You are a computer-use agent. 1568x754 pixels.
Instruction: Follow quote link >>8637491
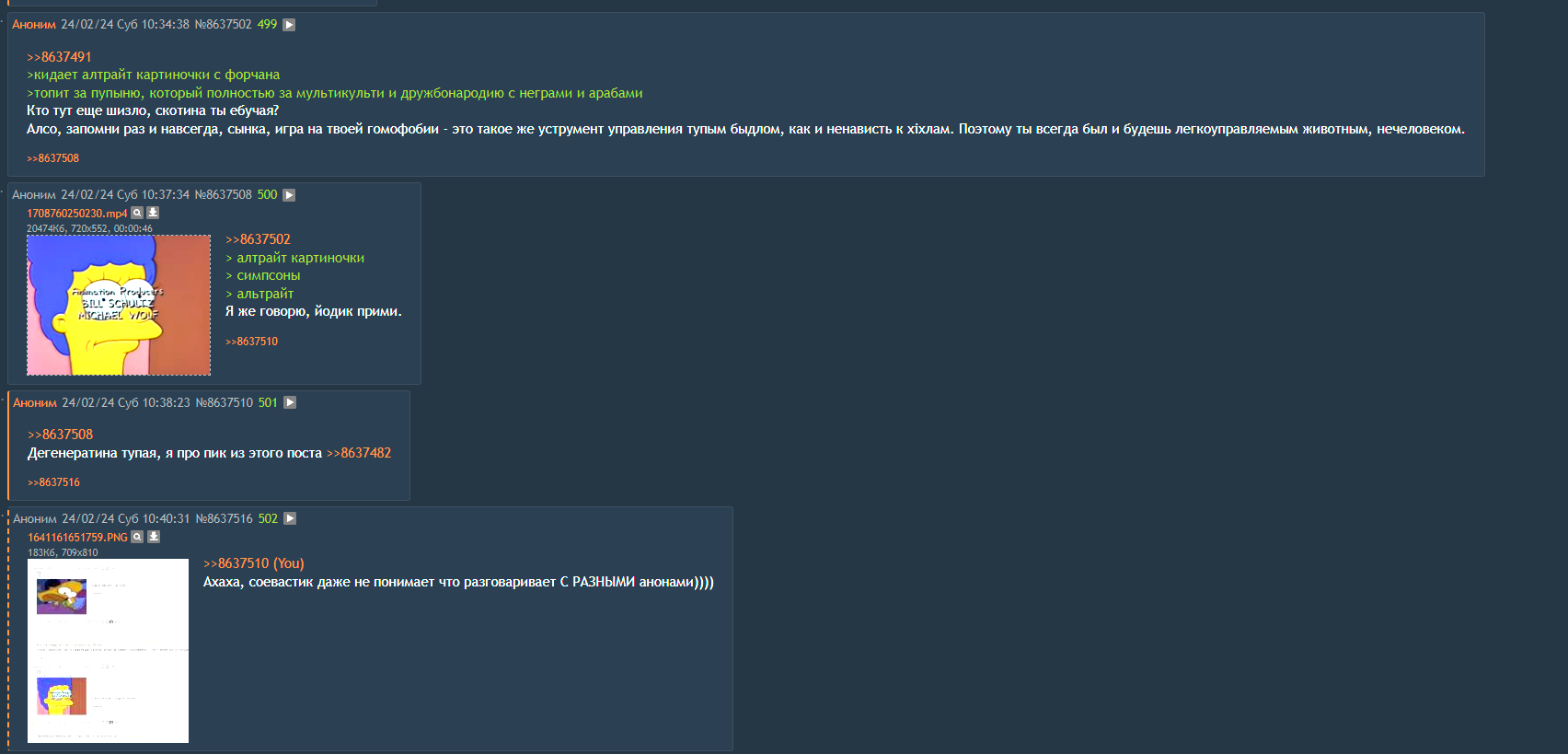click(x=59, y=57)
